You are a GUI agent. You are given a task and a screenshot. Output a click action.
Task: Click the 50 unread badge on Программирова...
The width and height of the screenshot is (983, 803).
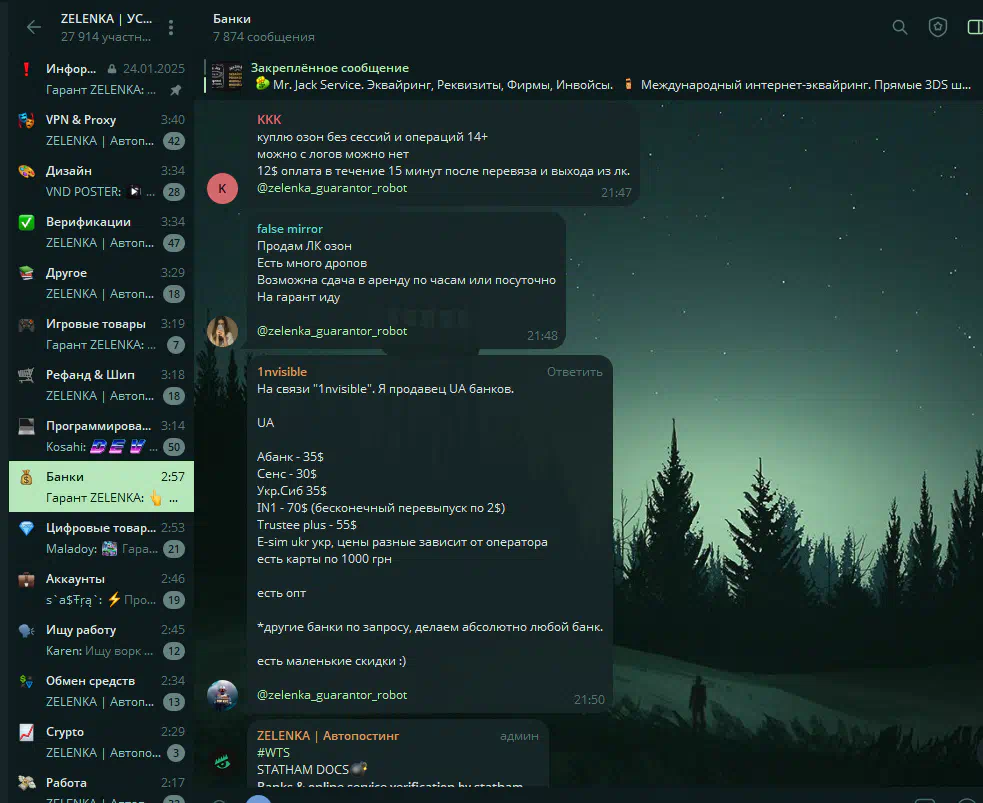coord(174,447)
